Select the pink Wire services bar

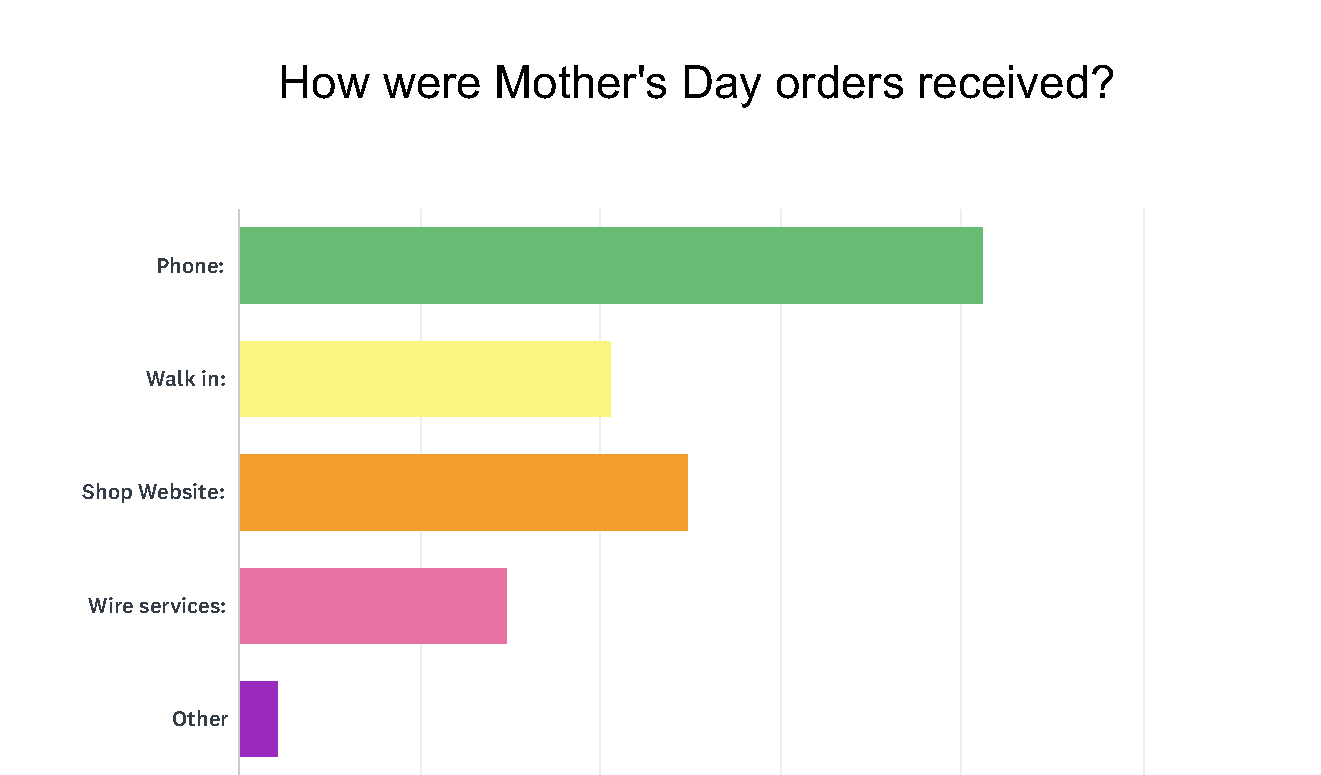(x=373, y=606)
